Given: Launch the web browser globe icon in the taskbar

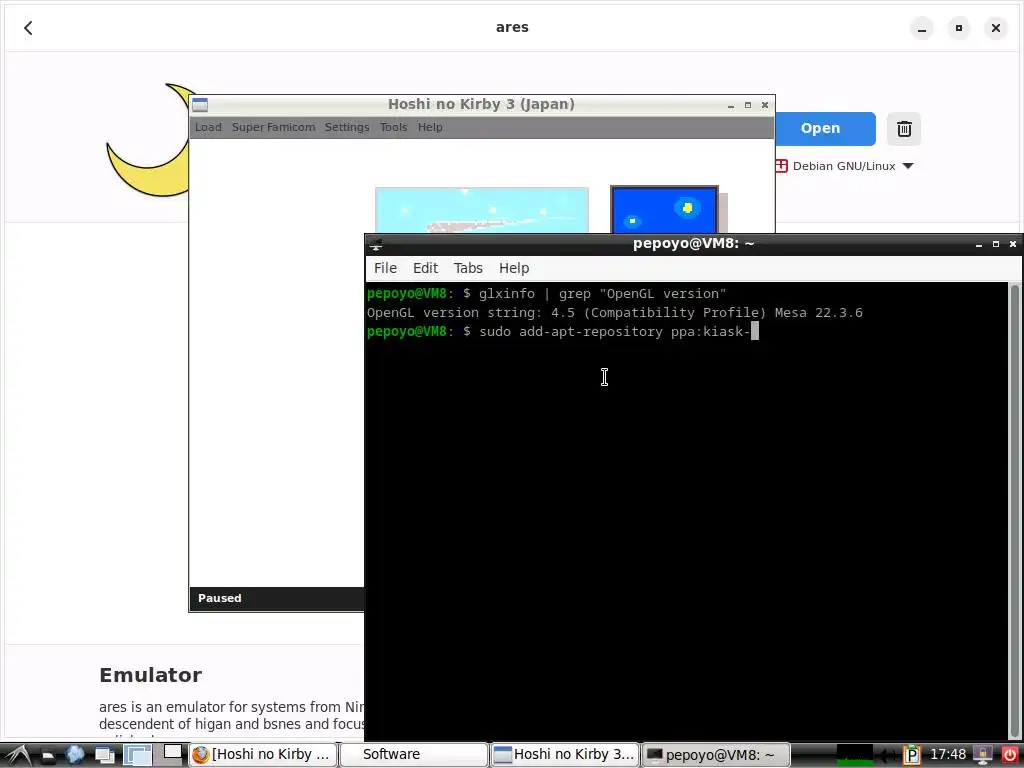Looking at the screenshot, I should click(x=76, y=754).
